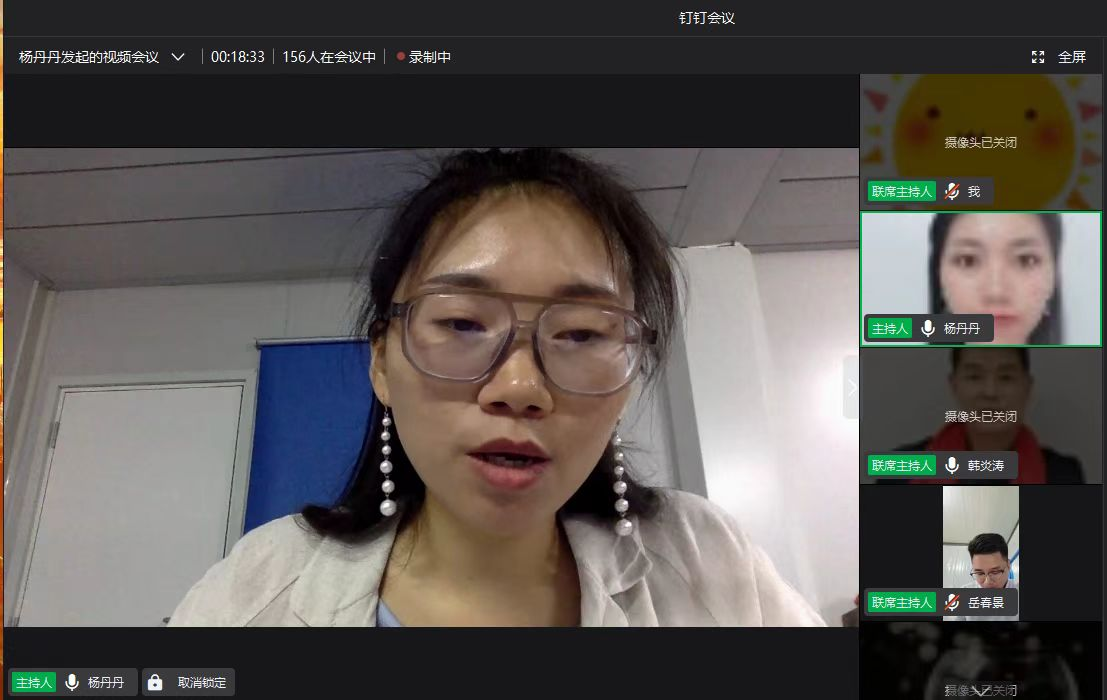Image resolution: width=1107 pixels, height=700 pixels.
Task: Expand the meeting title dropdown chevron
Action: pyautogui.click(x=178, y=57)
